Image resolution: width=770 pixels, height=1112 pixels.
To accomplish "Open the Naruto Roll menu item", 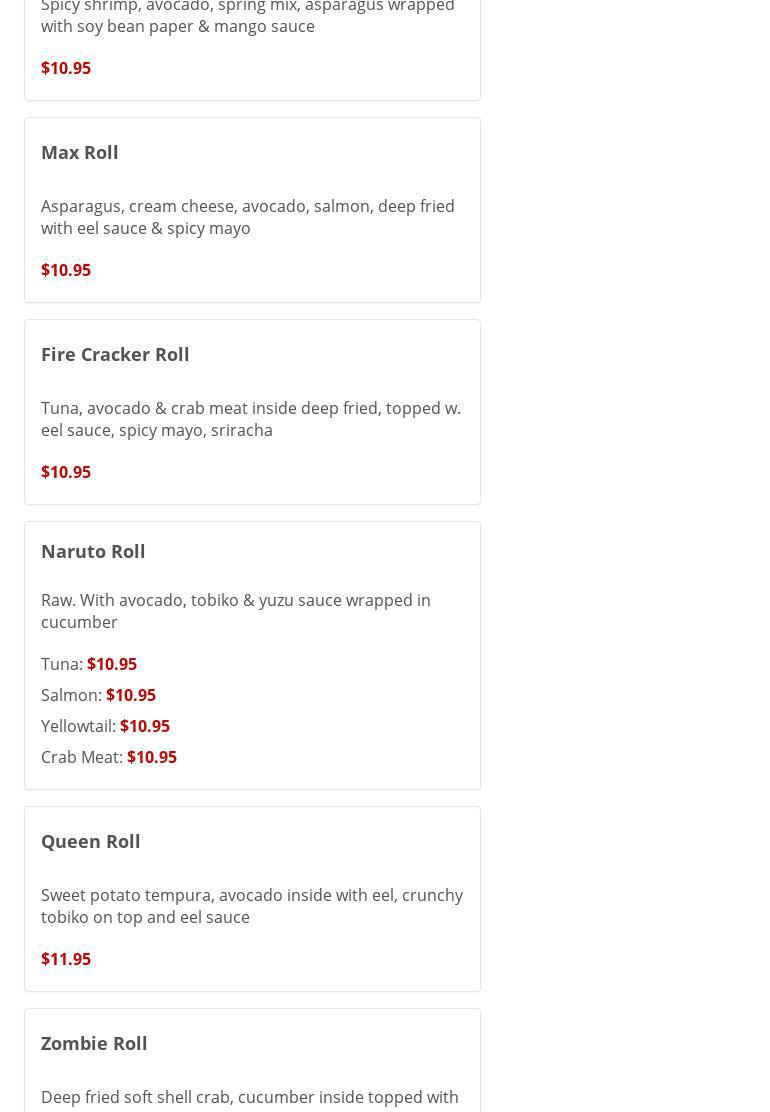I will [93, 551].
